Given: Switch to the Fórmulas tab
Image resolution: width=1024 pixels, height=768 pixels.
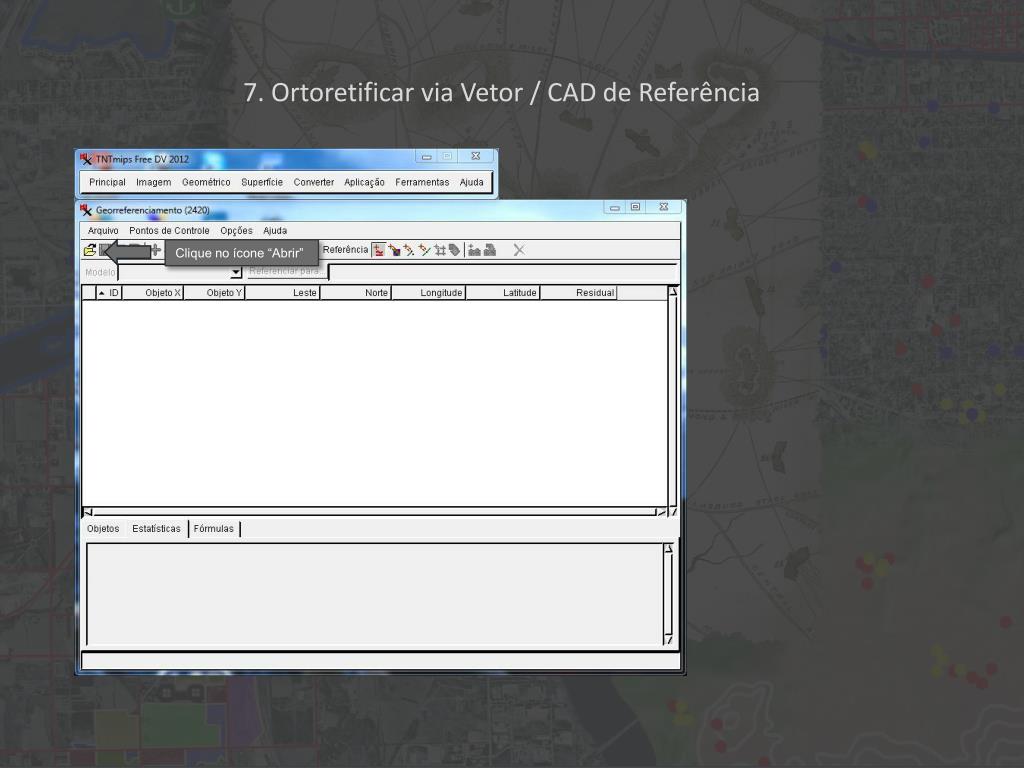Looking at the screenshot, I should (214, 529).
